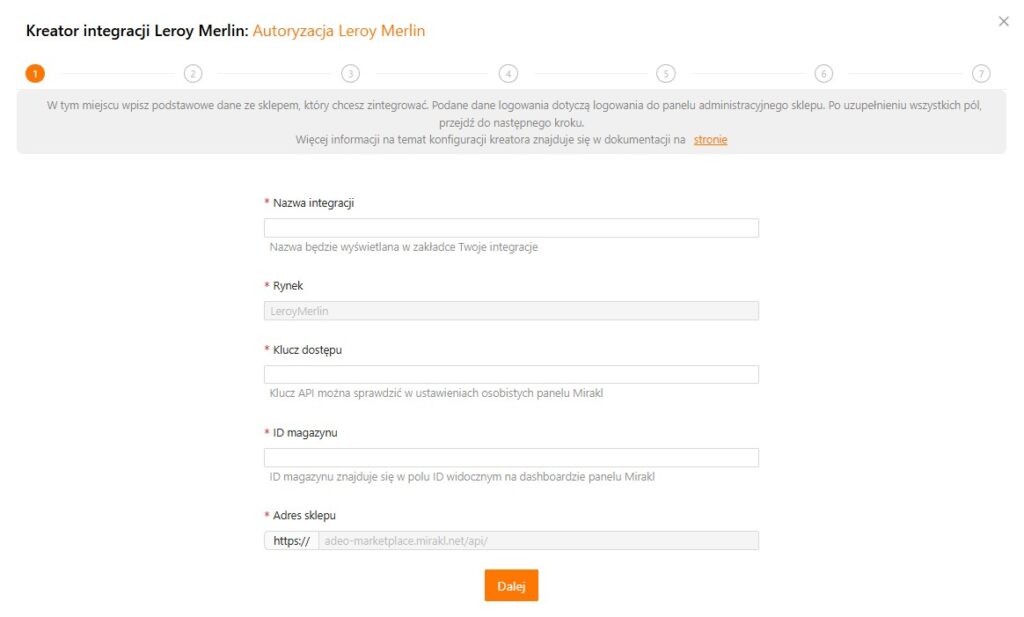Click the Nazwa integracji label
The height and width of the screenshot is (617, 1024).
(x=313, y=203)
